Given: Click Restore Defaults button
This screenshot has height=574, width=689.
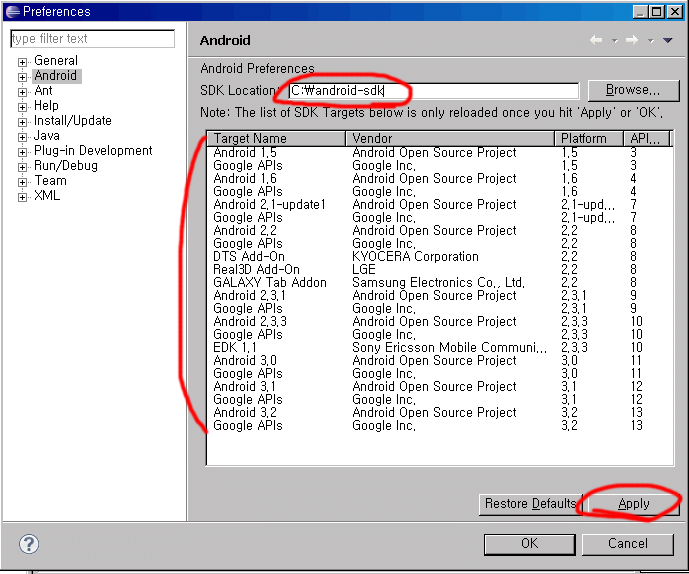Looking at the screenshot, I should pyautogui.click(x=530, y=504).
